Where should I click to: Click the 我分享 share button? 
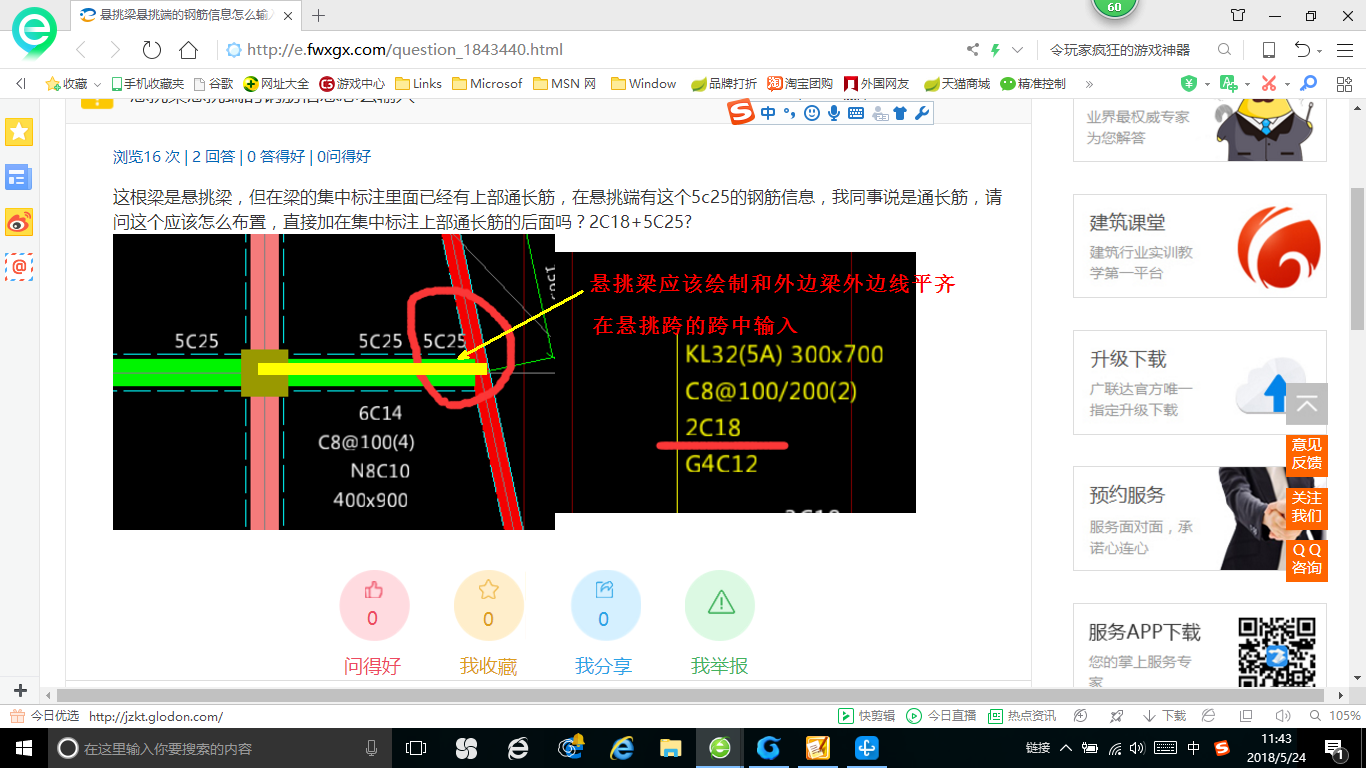pyautogui.click(x=604, y=605)
